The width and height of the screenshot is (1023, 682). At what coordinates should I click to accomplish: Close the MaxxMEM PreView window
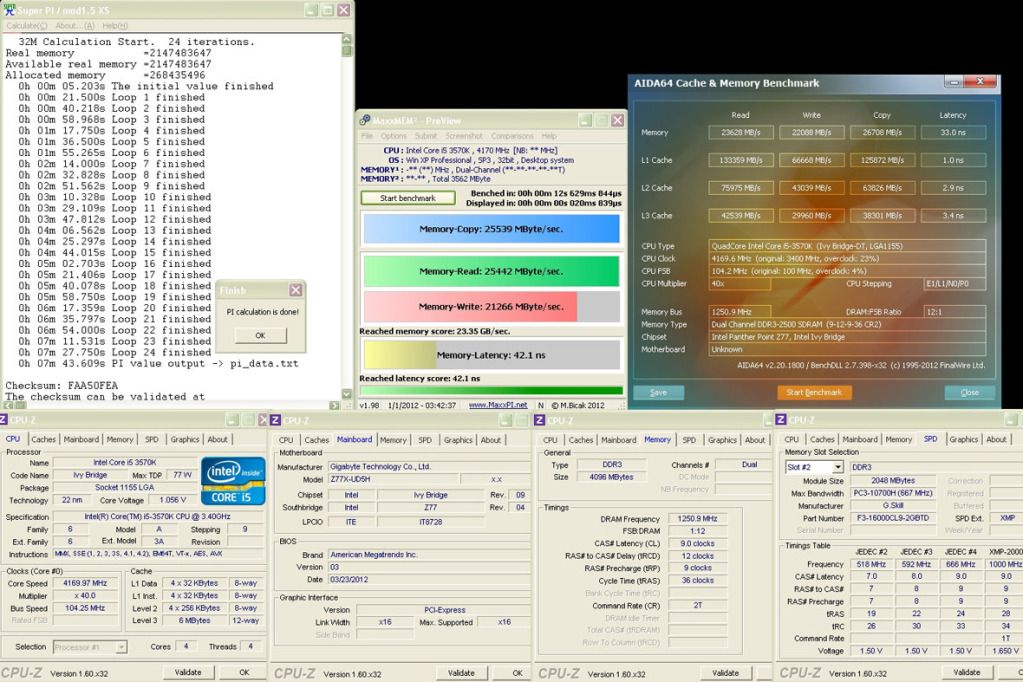(x=617, y=120)
